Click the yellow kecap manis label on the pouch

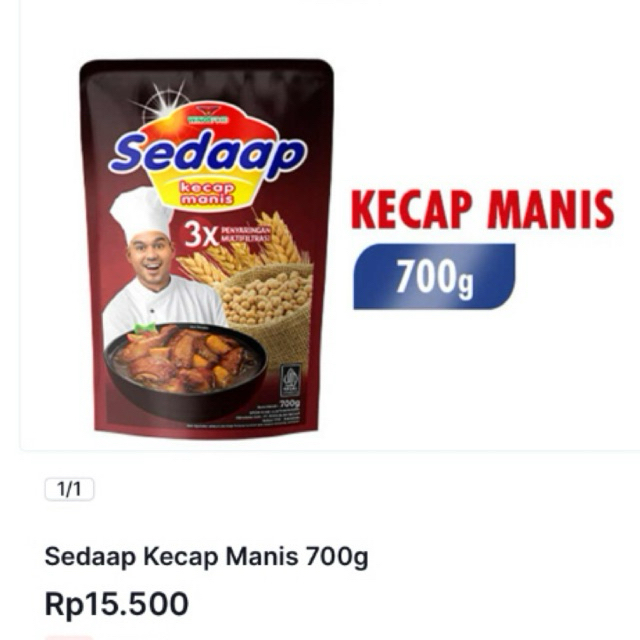click(x=207, y=193)
